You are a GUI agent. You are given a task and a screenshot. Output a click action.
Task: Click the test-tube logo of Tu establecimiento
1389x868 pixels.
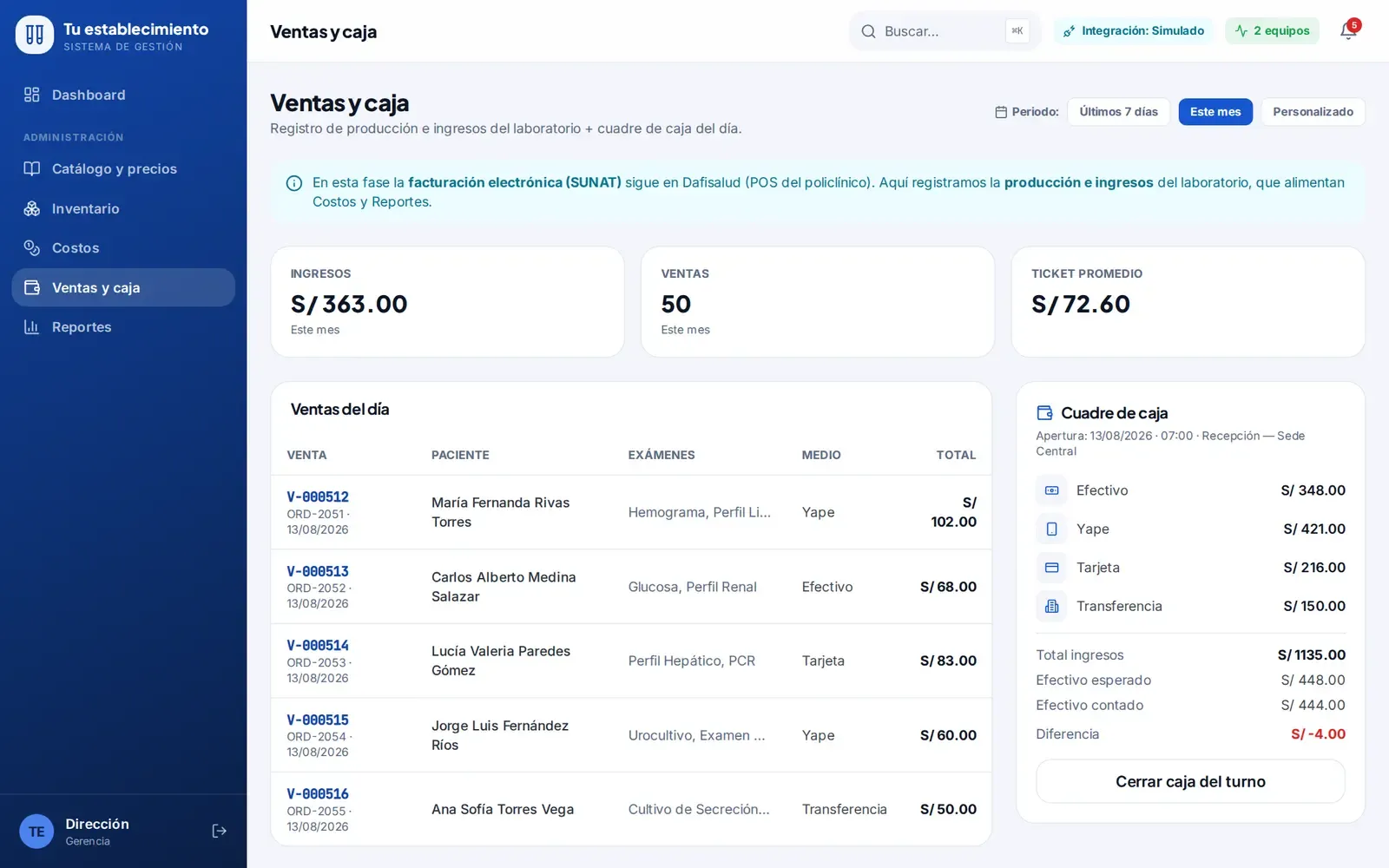(x=35, y=35)
